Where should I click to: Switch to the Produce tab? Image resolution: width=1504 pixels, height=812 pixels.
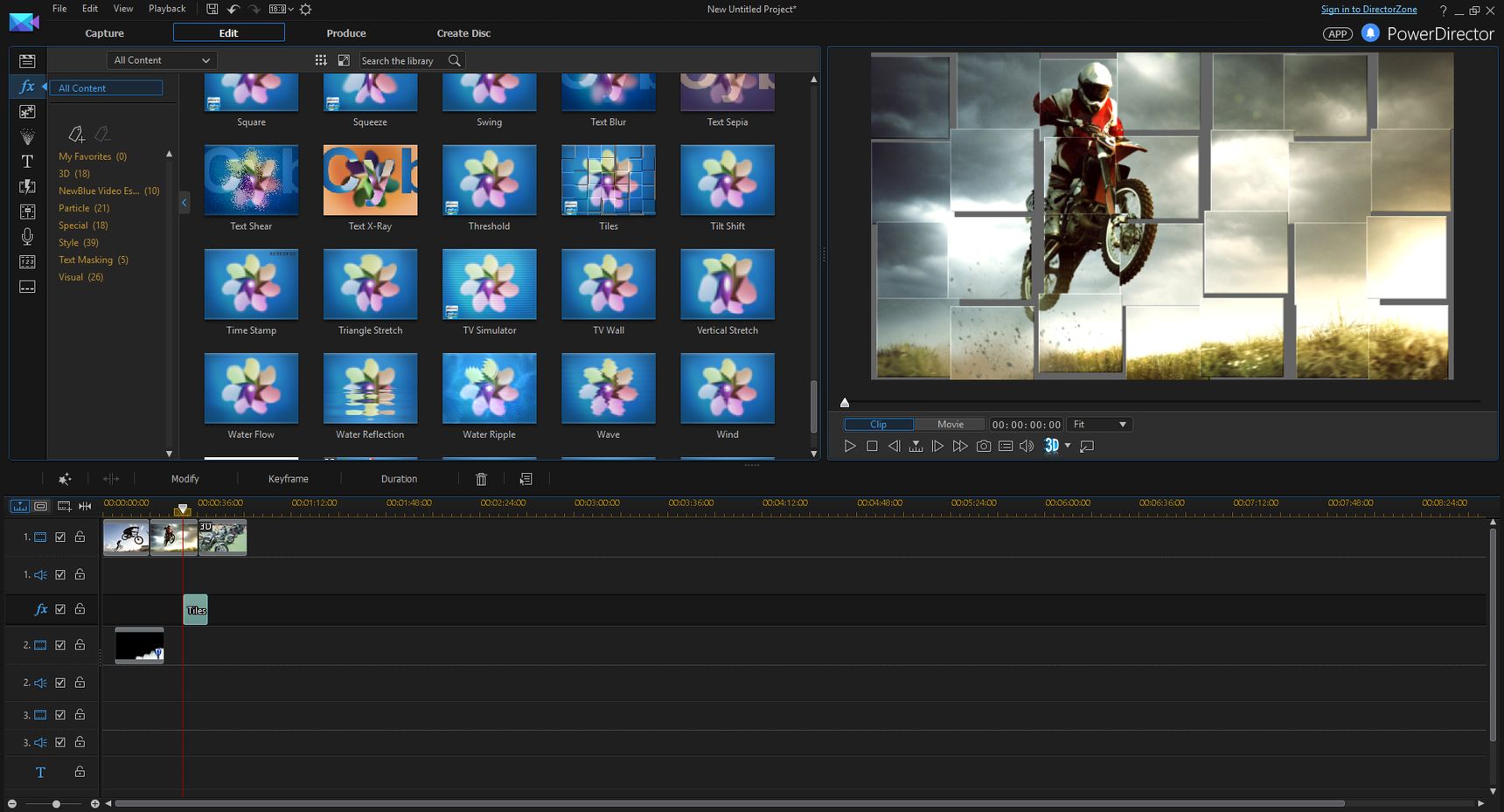346,33
